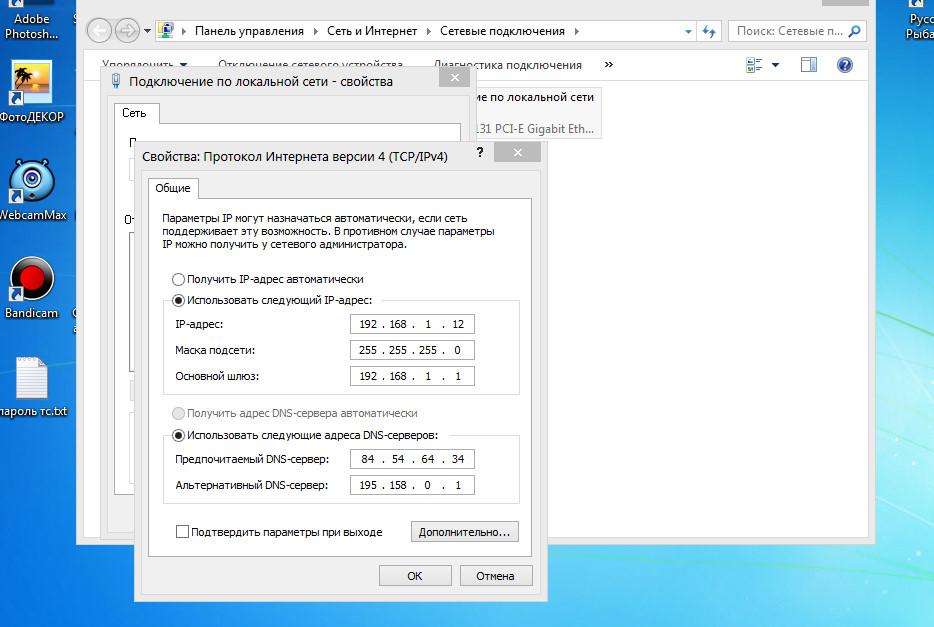Open Bandicam desktop icon
934x627 pixels.
pyautogui.click(x=31, y=280)
